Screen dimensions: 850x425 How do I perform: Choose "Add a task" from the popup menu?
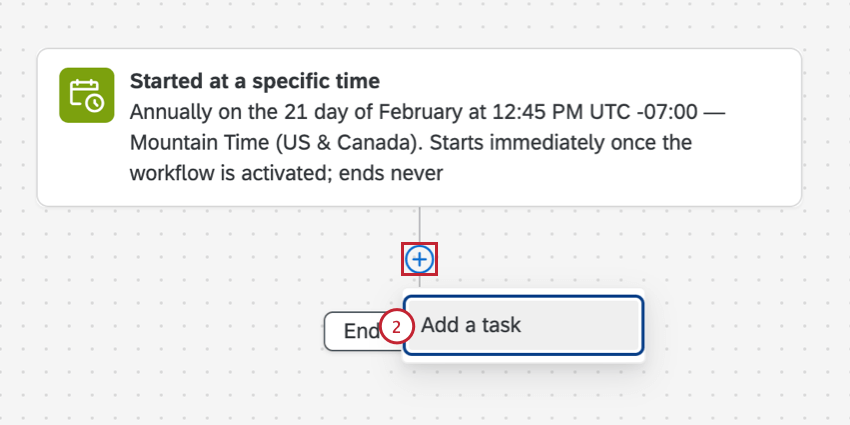pyautogui.click(x=523, y=325)
